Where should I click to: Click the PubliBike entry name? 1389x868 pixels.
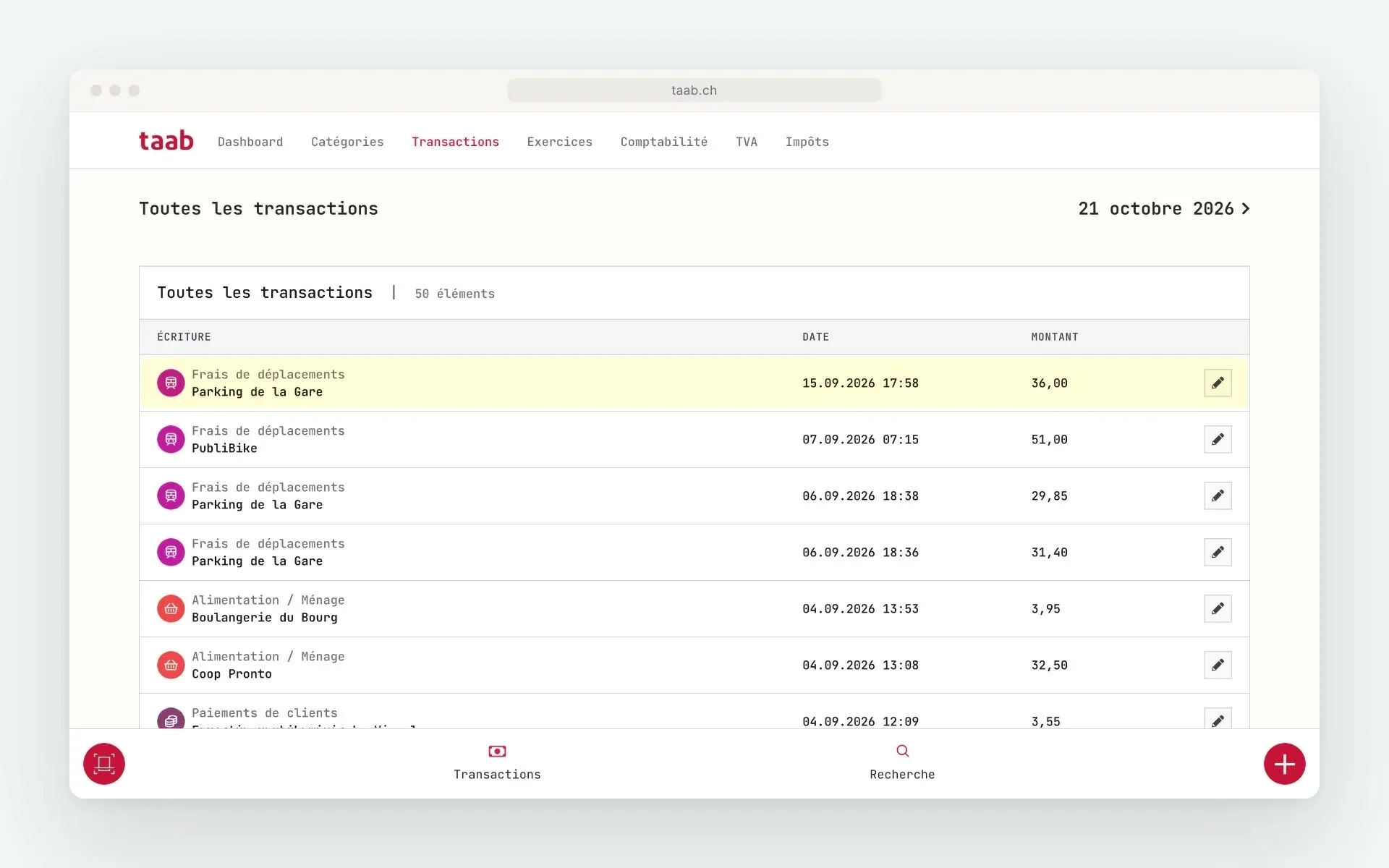pos(224,448)
